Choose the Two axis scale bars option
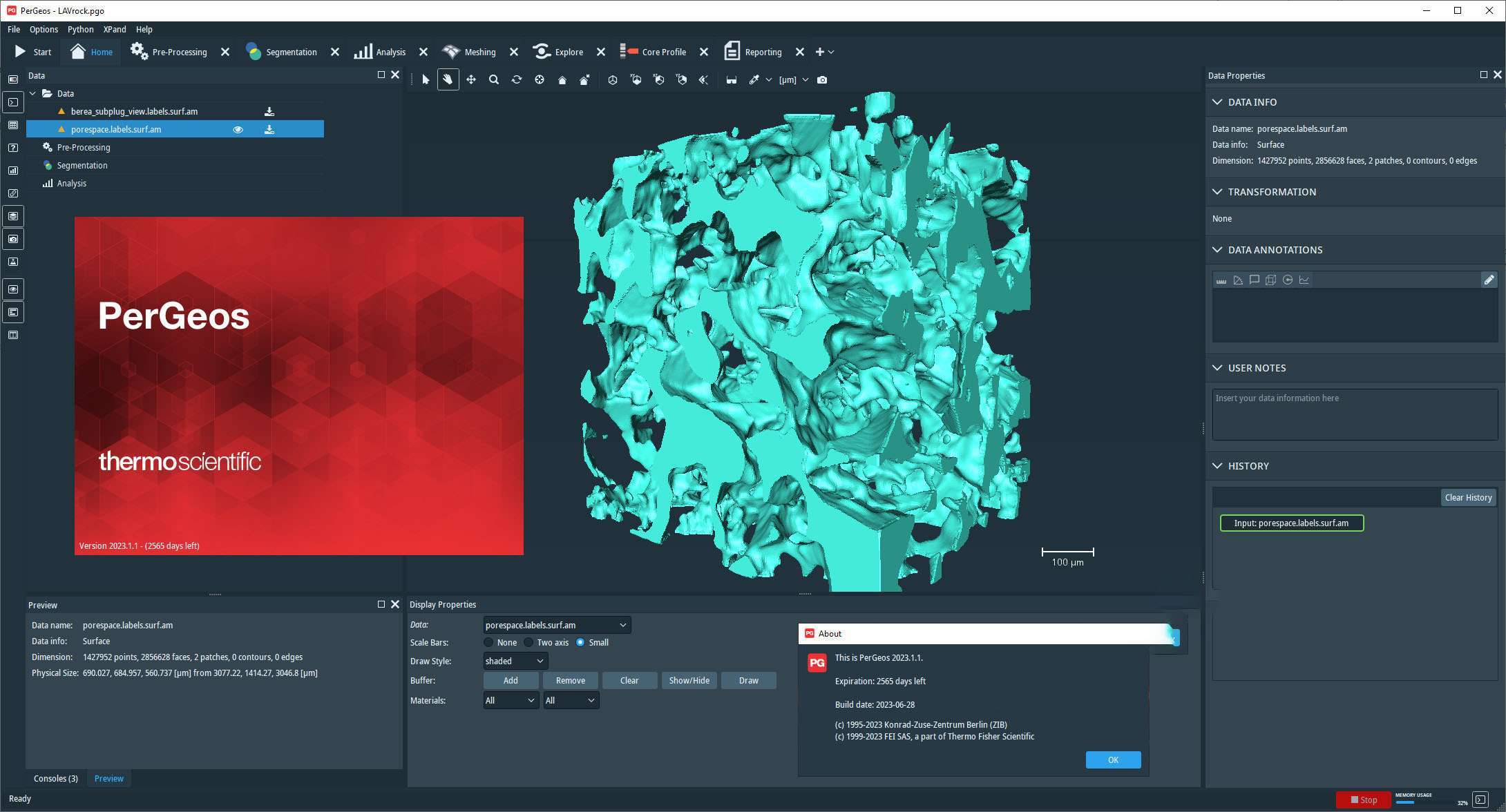The image size is (1506, 812). (529, 643)
